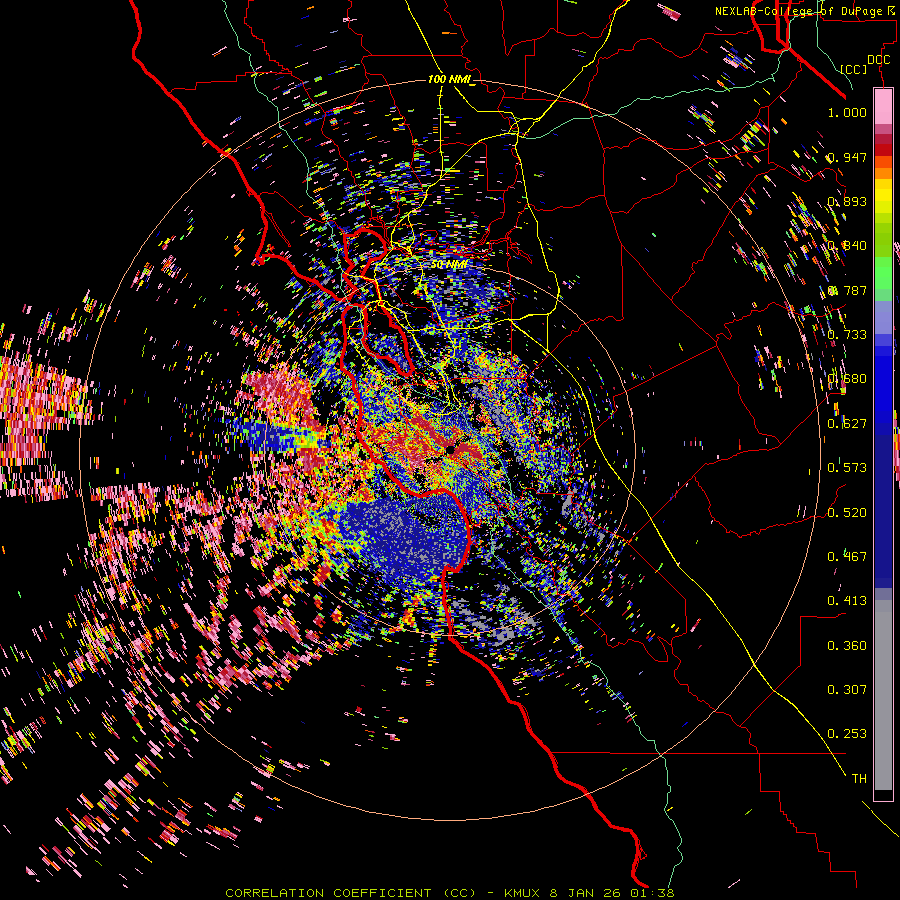The image size is (900, 900).
Task: Select the 0.787 legend value
Action: (x=847, y=290)
